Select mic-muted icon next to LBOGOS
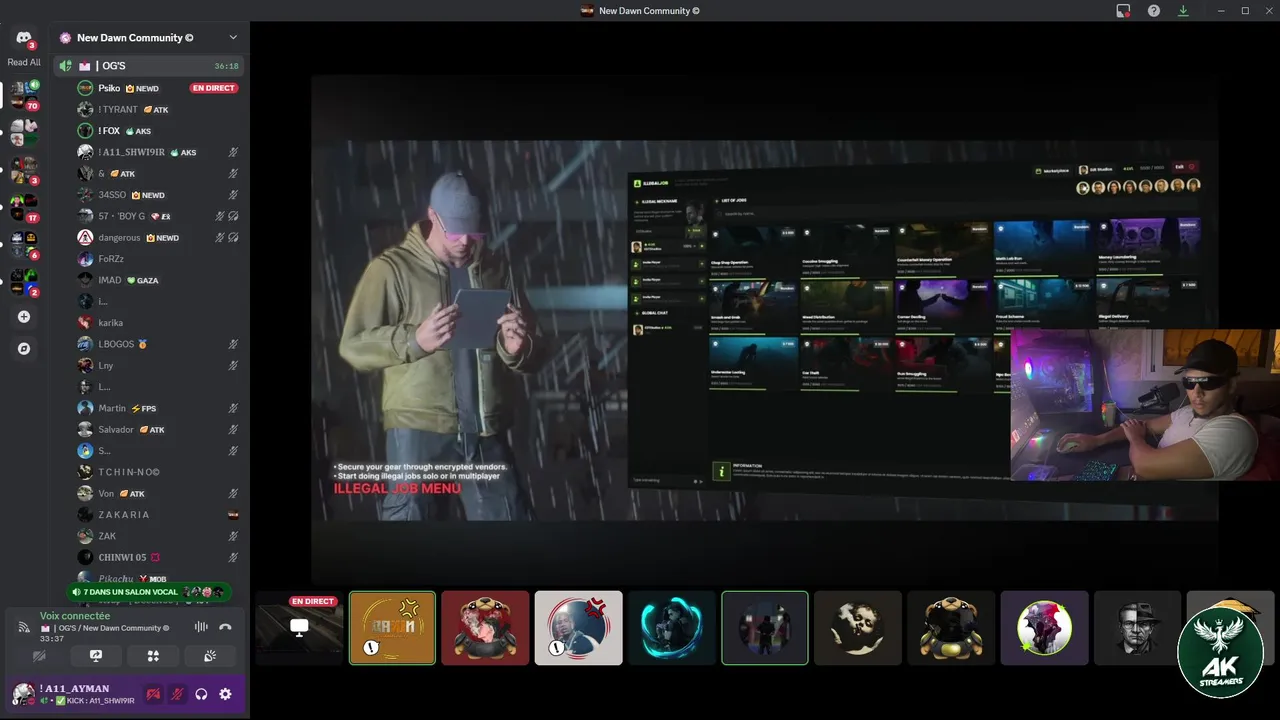 pyautogui.click(x=233, y=344)
